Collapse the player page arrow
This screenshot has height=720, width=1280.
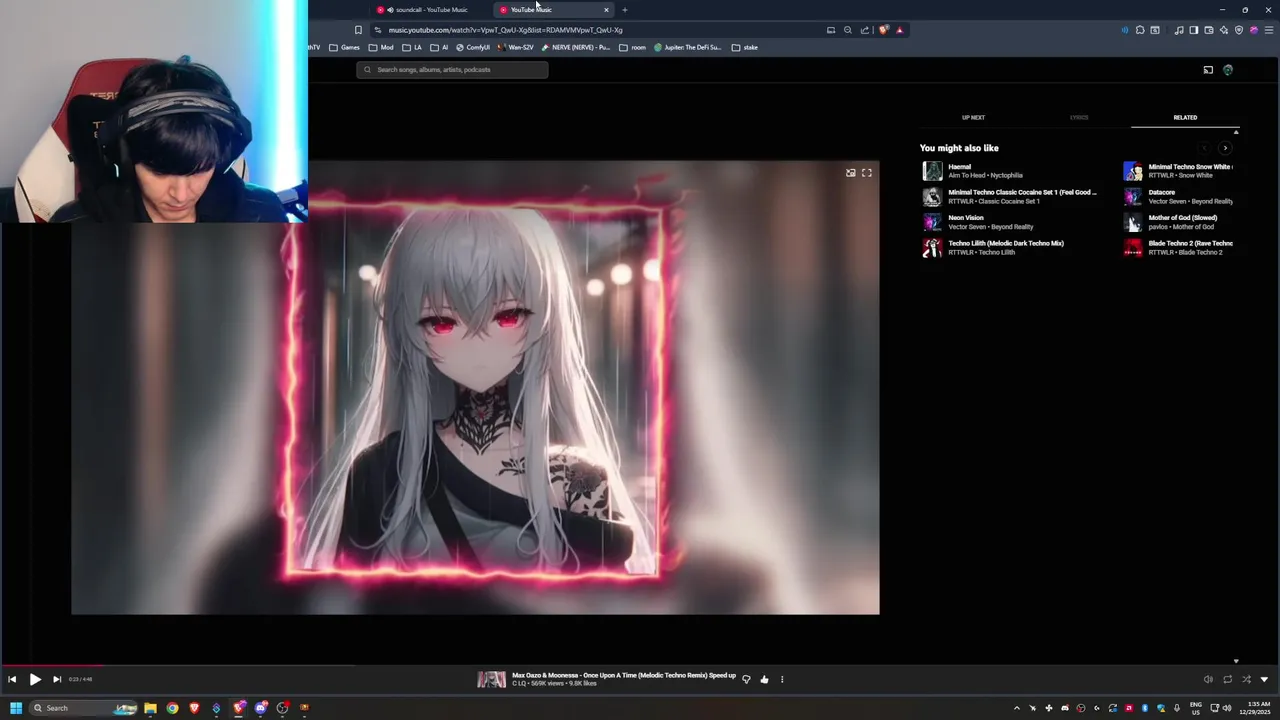(x=1265, y=679)
